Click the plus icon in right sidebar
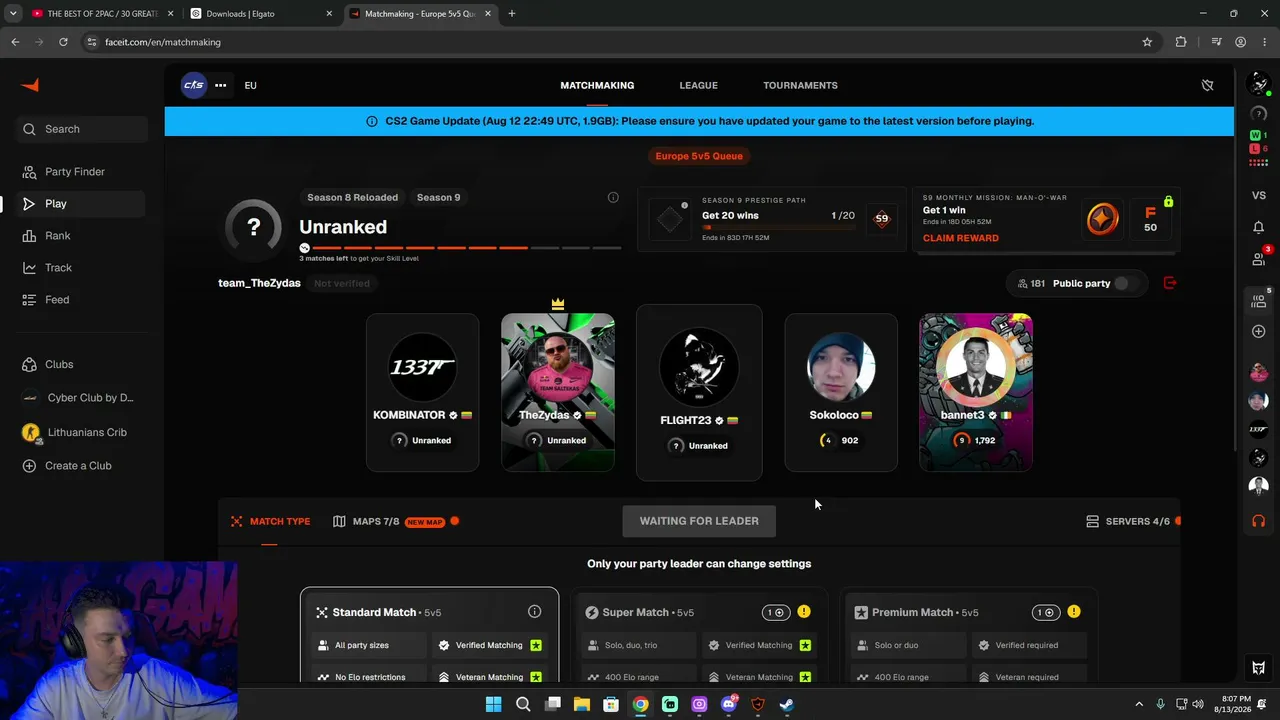Image resolution: width=1280 pixels, height=720 pixels. [x=1259, y=331]
